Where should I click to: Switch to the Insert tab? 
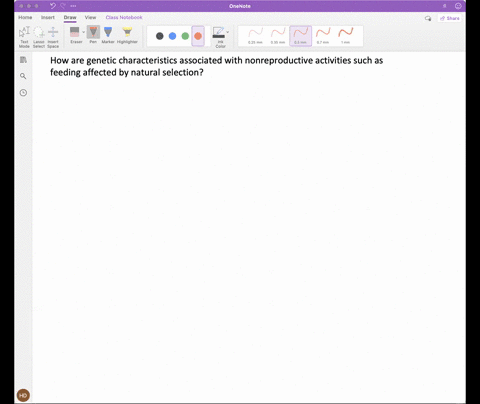click(48, 17)
